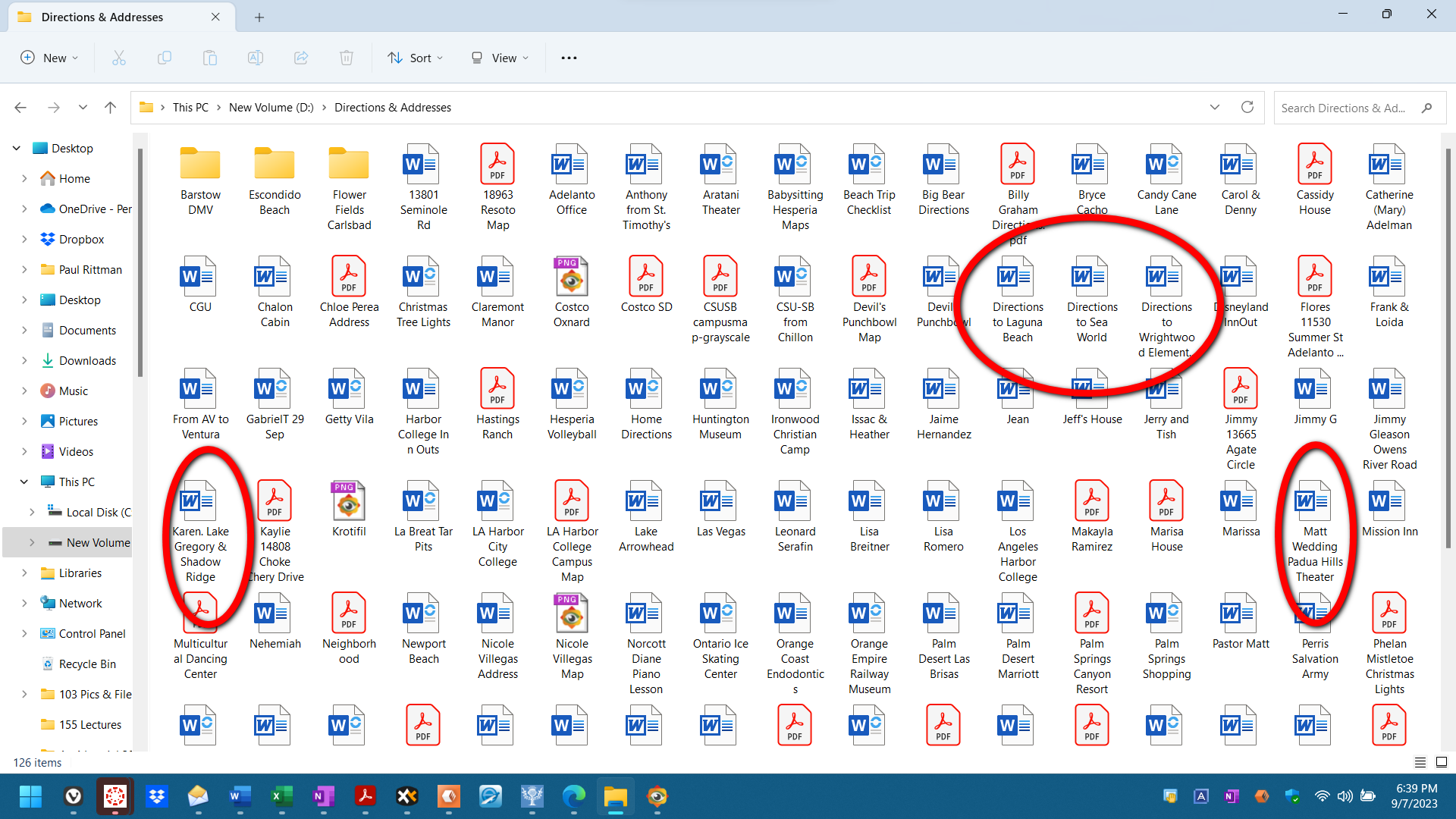
Task: Expand the Dropbox tree node
Action: click(24, 239)
